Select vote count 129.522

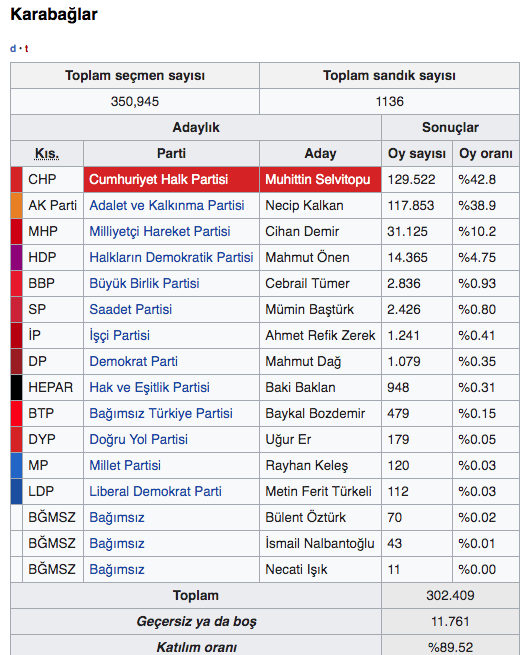[x=411, y=180]
